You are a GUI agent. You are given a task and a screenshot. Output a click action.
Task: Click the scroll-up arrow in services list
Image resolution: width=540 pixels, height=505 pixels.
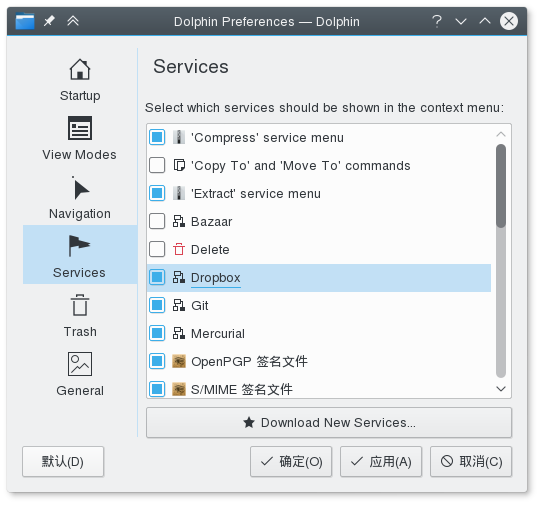point(501,134)
